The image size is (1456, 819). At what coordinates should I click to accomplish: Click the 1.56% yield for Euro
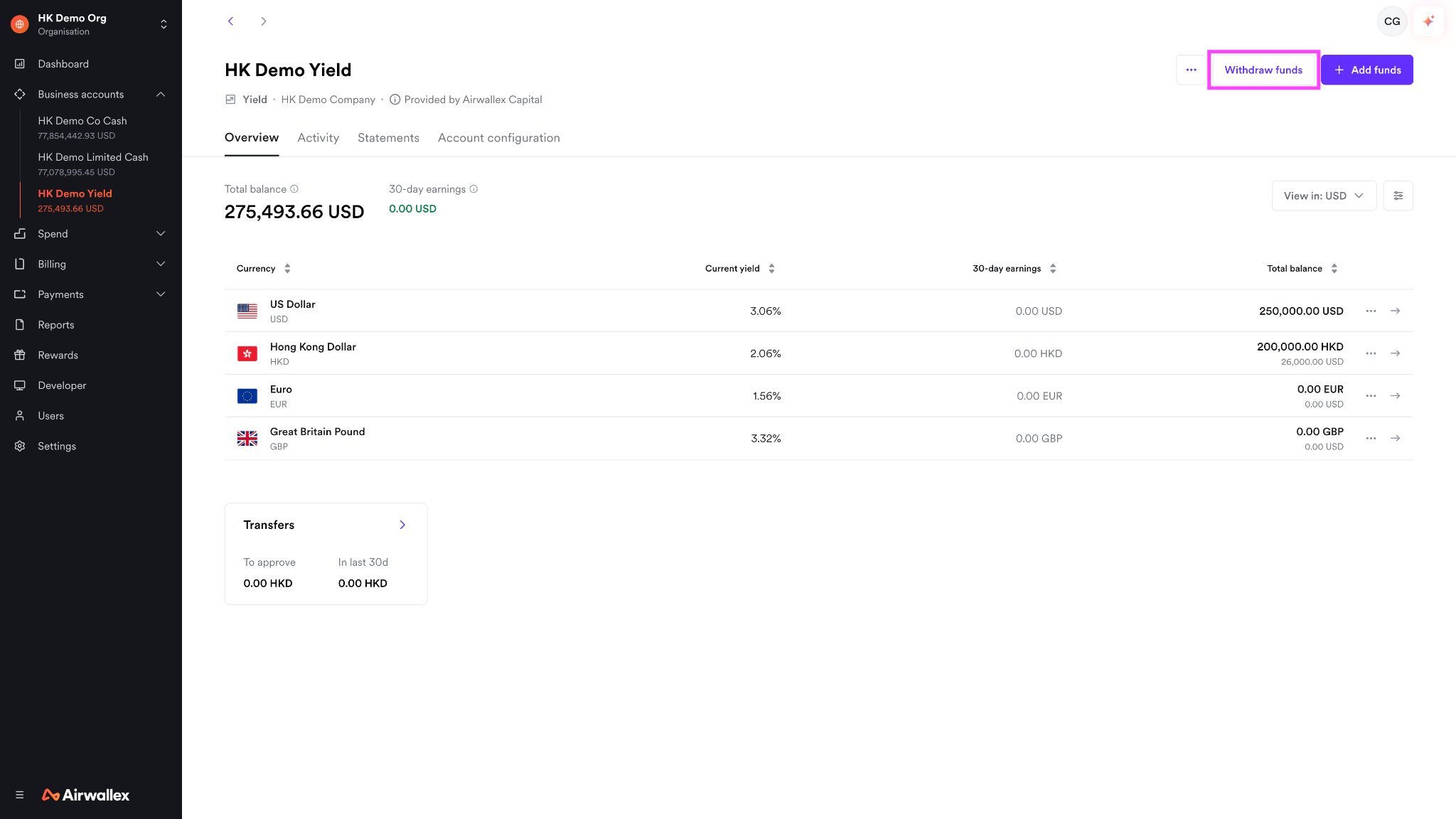pos(766,396)
